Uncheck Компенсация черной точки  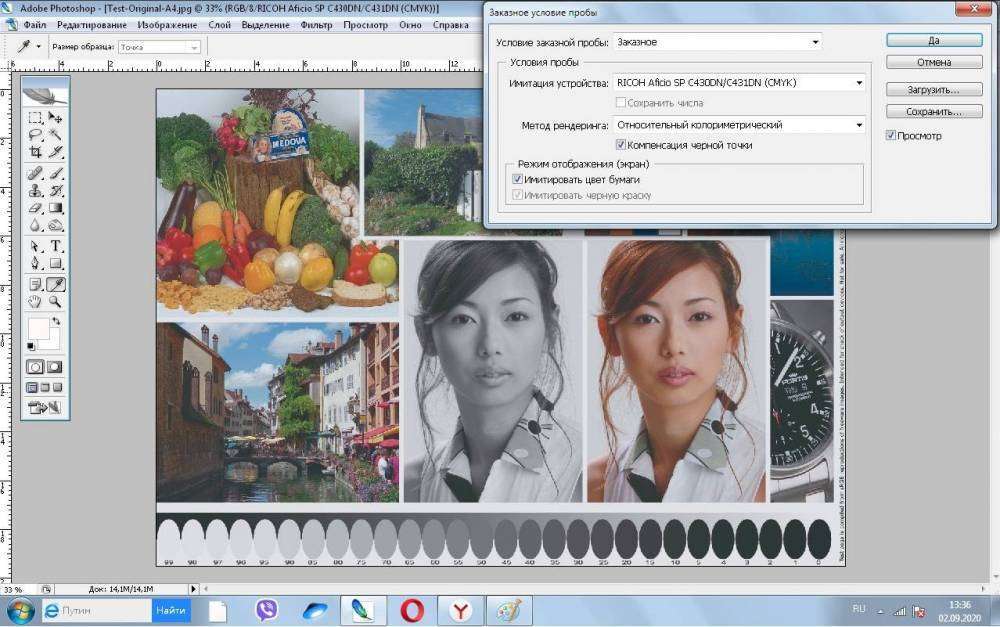point(621,145)
